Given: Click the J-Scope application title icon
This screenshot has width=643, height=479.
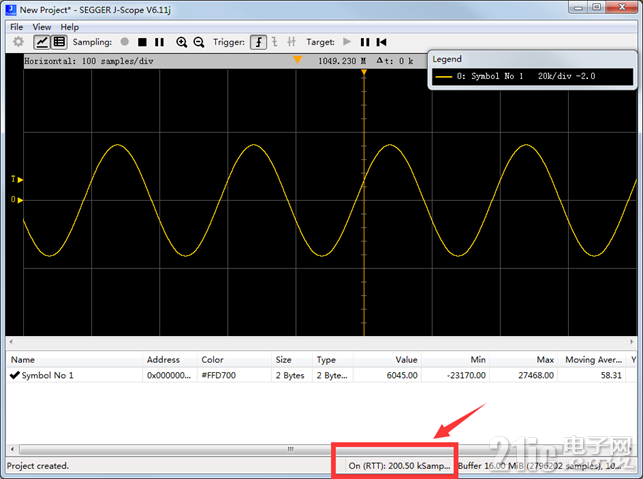Looking at the screenshot, I should pyautogui.click(x=11, y=10).
